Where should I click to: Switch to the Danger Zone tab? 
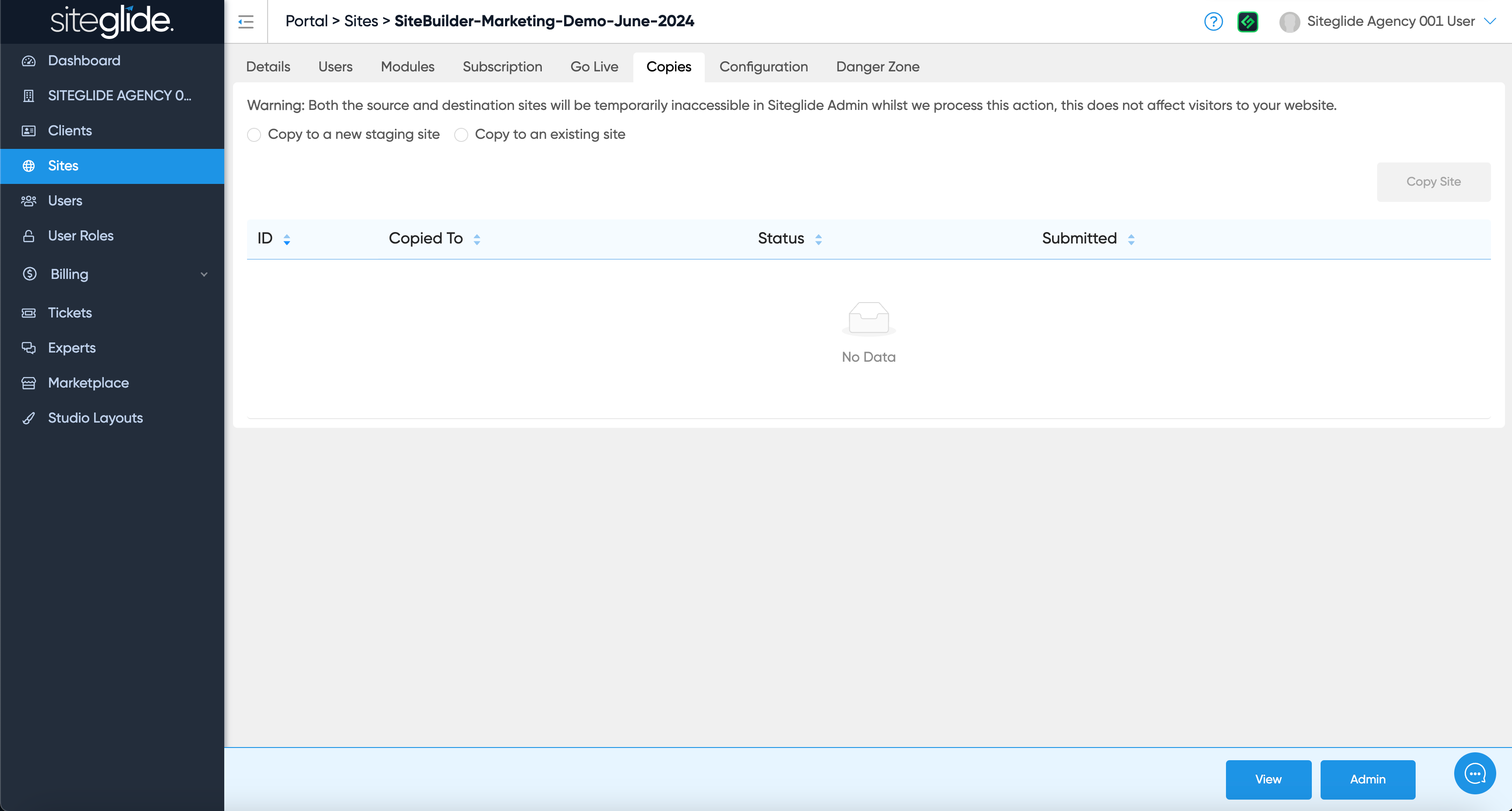click(x=877, y=67)
